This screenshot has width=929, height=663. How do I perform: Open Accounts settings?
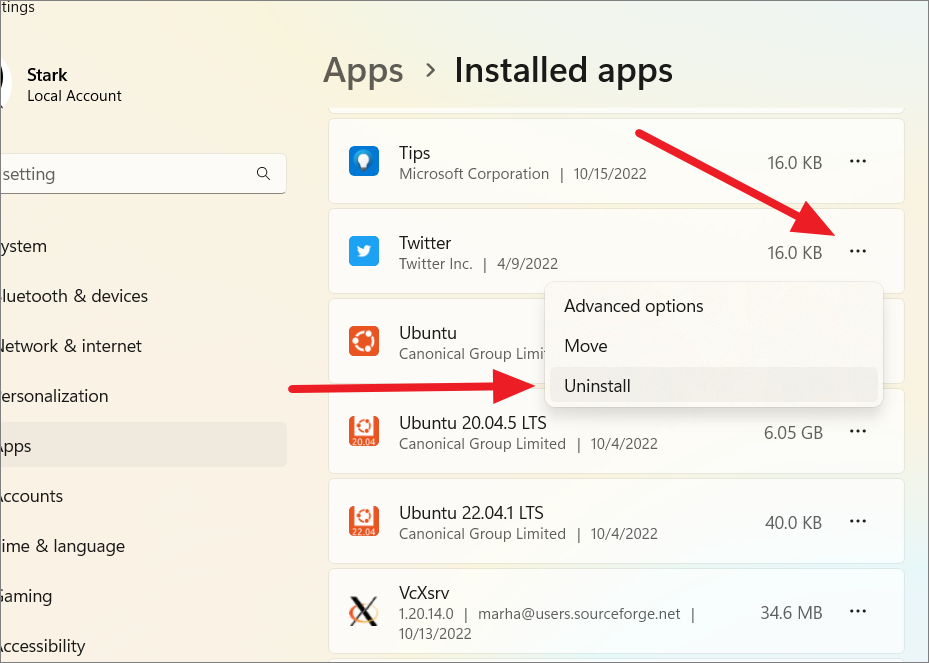[143, 496]
